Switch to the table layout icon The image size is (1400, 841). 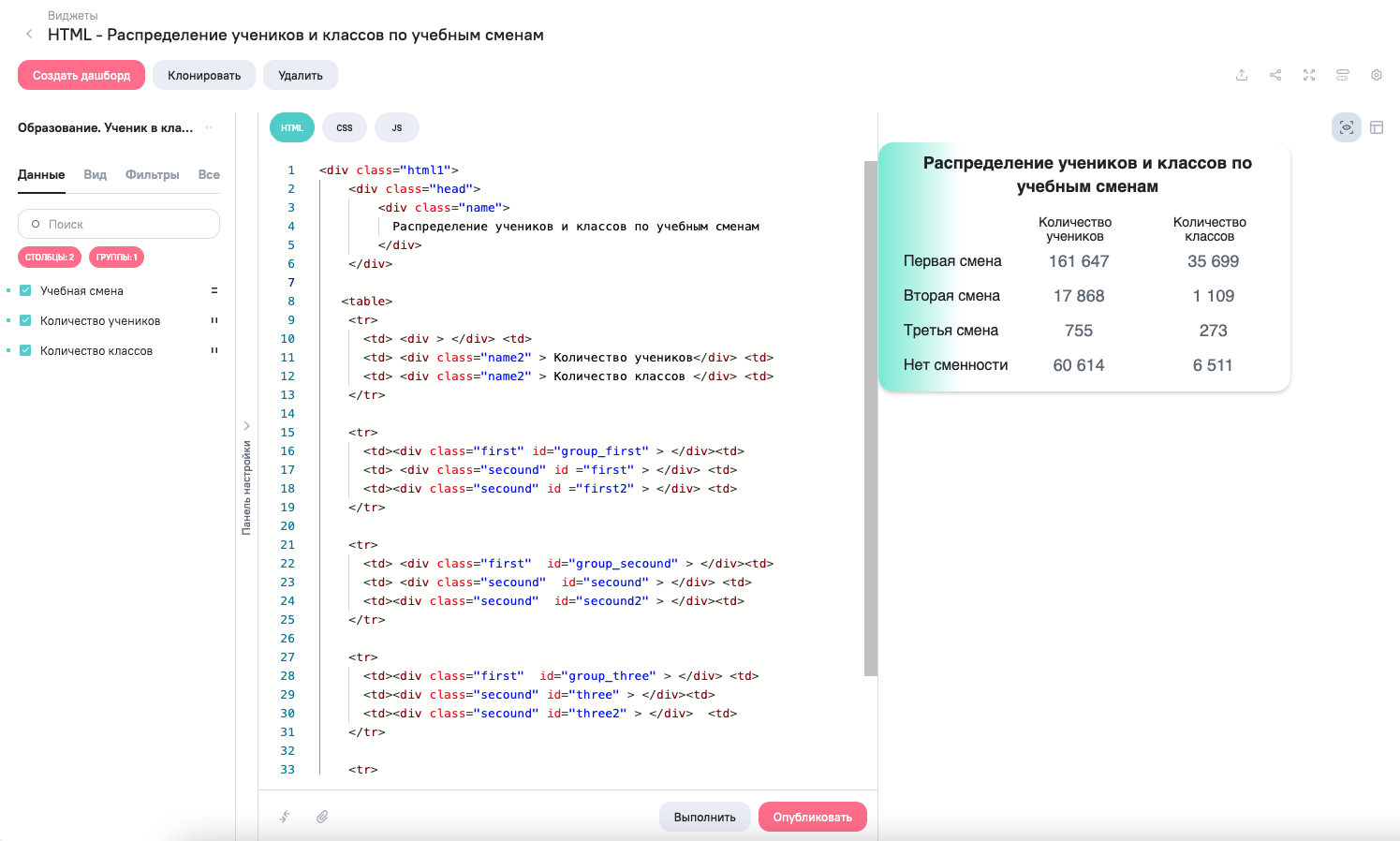(x=1377, y=127)
